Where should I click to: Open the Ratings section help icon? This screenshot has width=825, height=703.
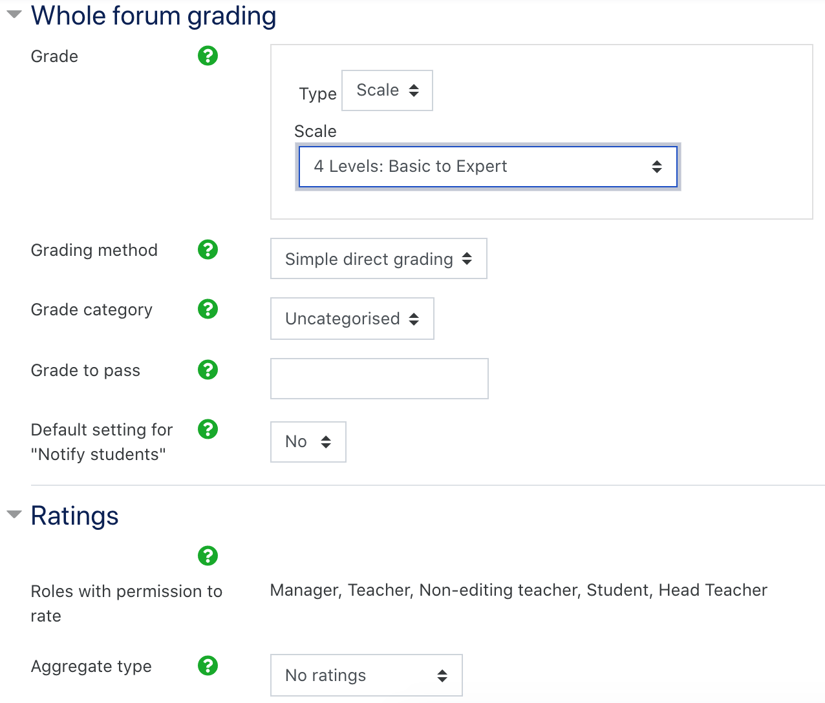(207, 555)
